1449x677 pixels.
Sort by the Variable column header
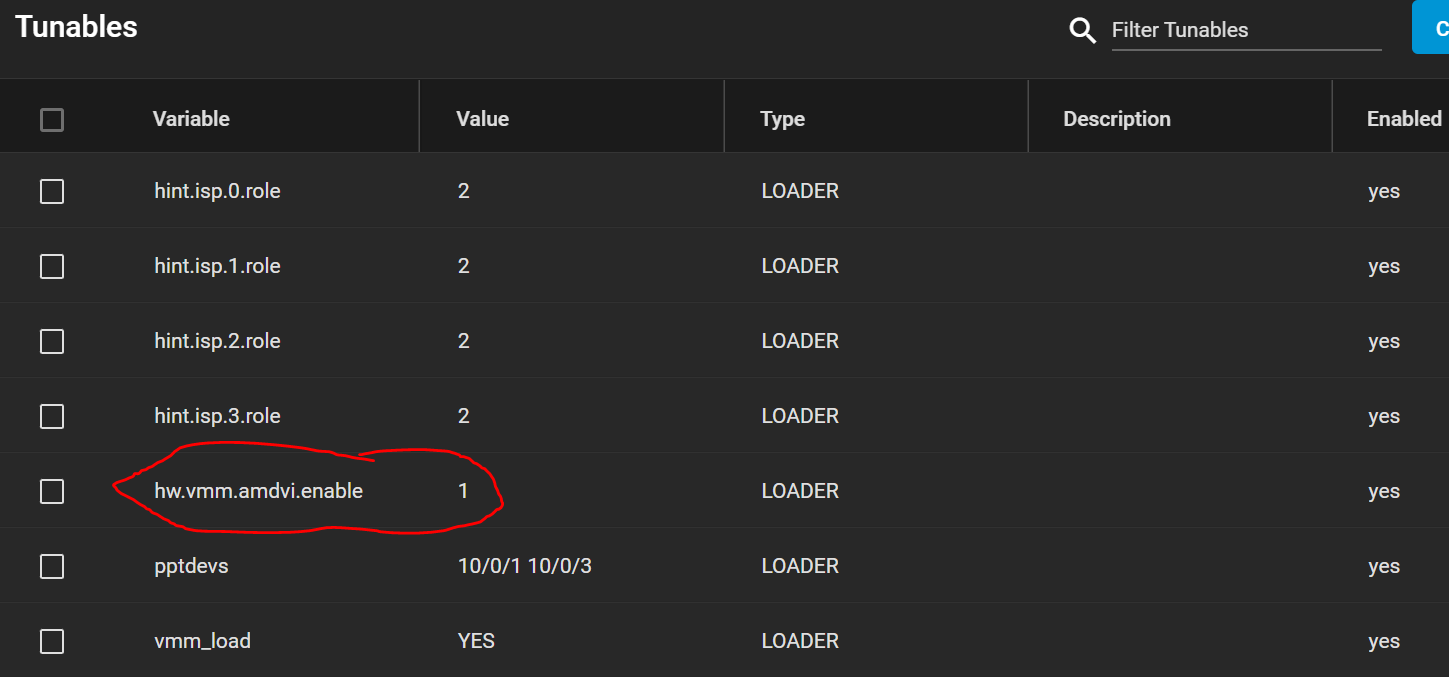point(191,119)
